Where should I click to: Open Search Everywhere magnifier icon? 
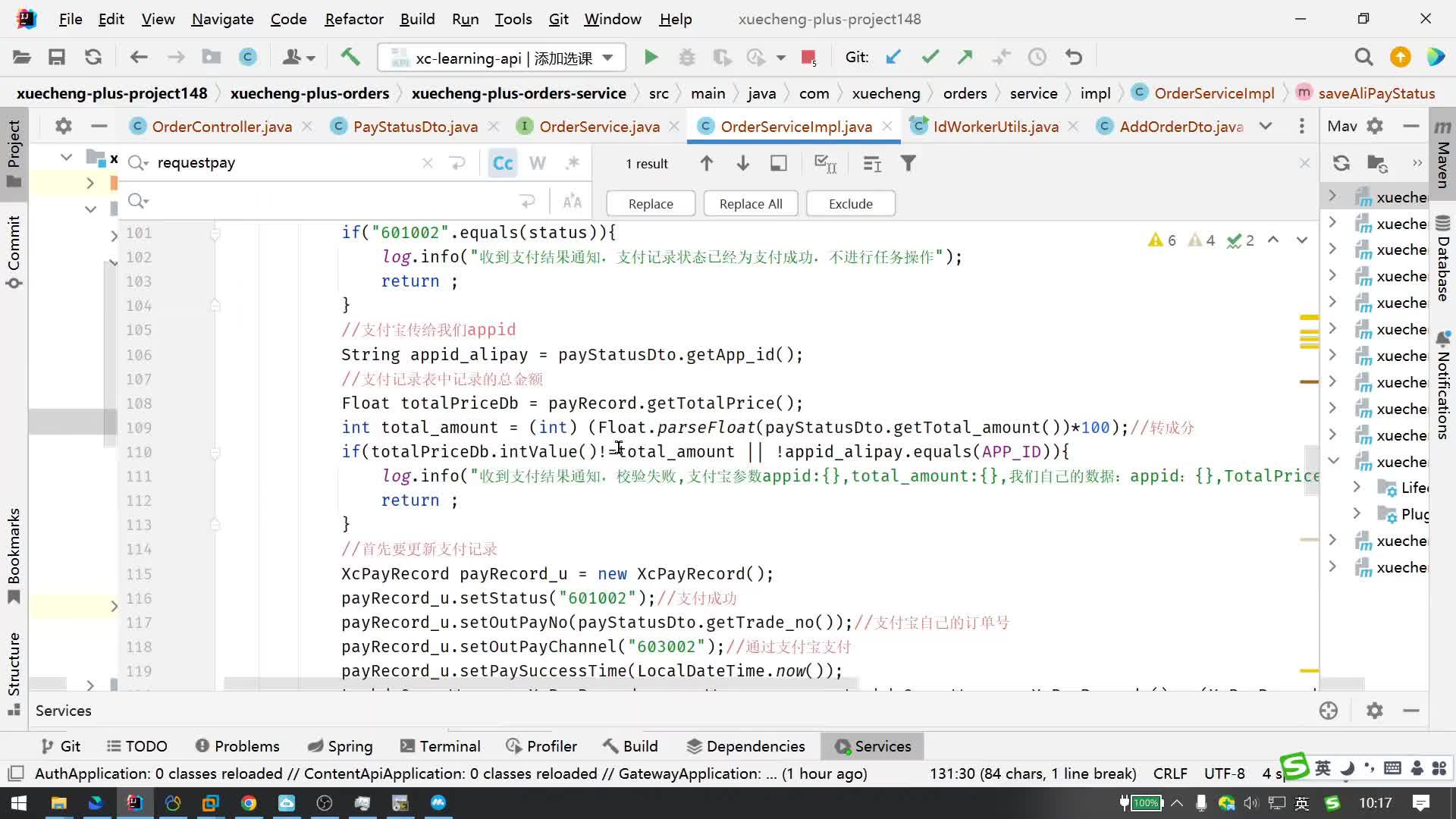click(x=1363, y=57)
